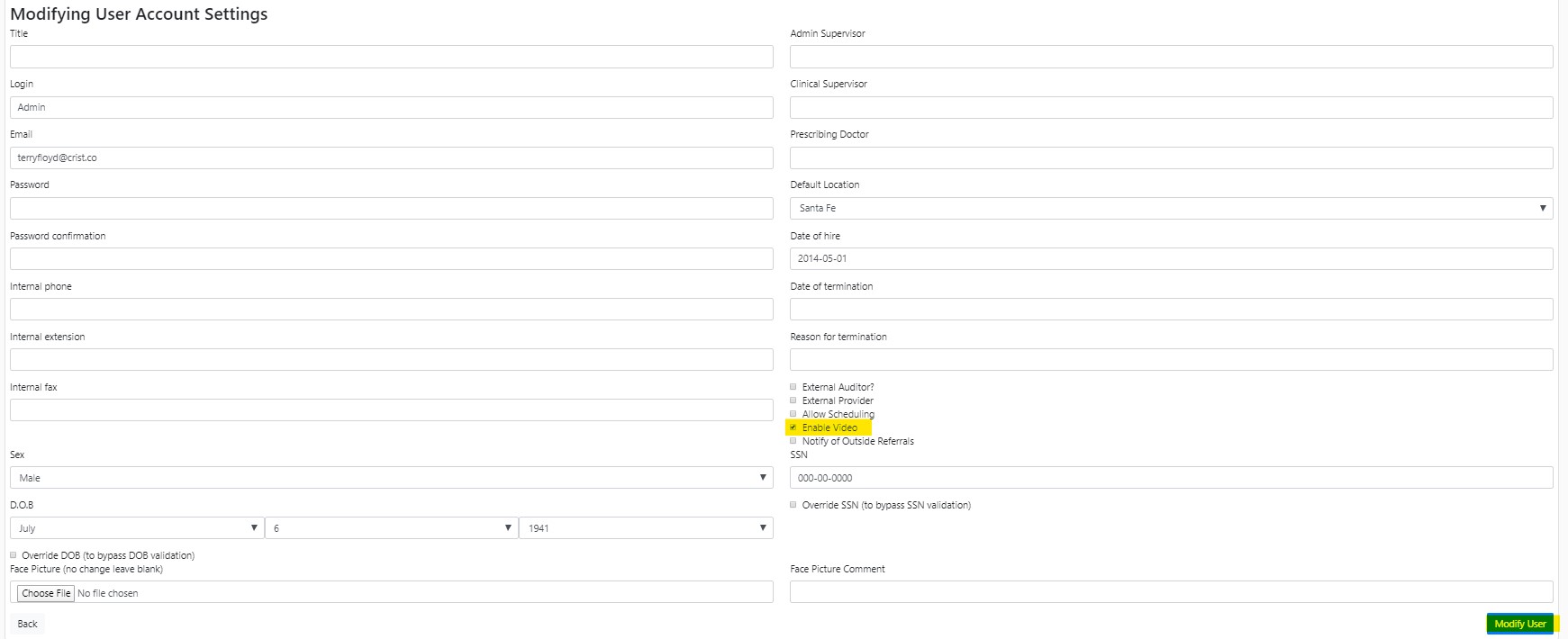Click the Password confirmation field
This screenshot has width=1568, height=639.
pos(391,258)
